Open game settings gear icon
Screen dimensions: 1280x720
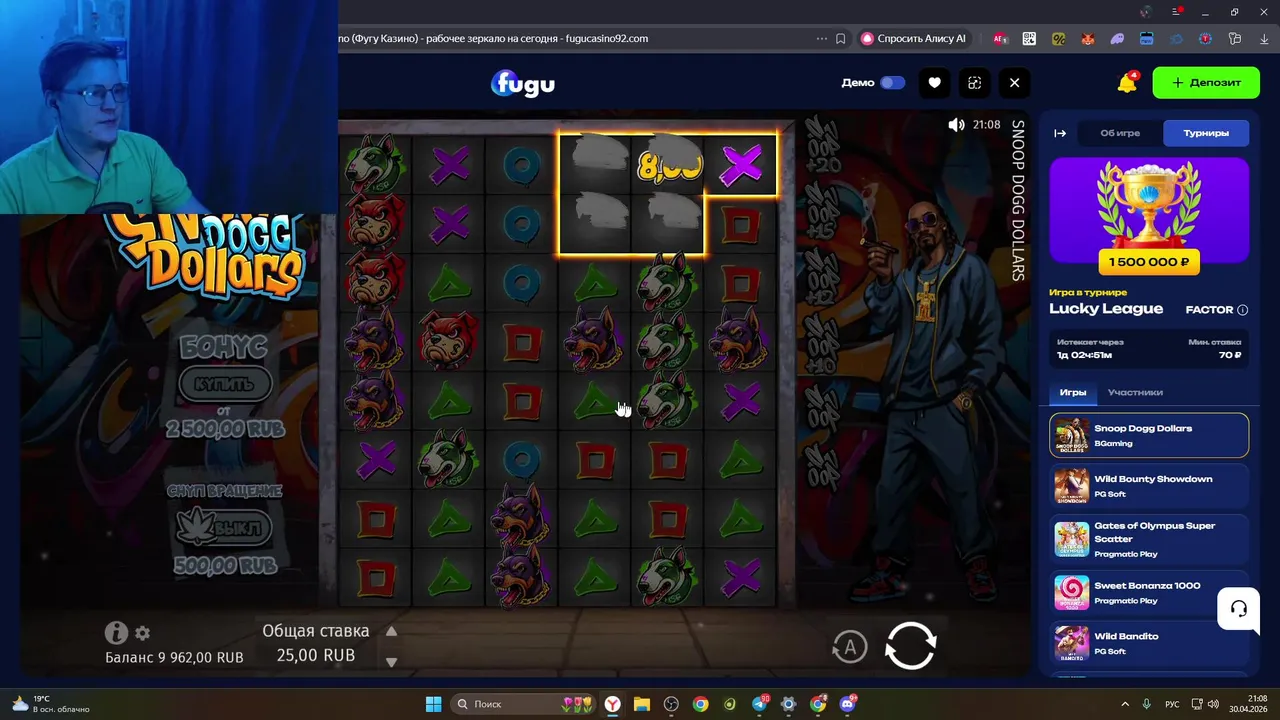(x=142, y=633)
